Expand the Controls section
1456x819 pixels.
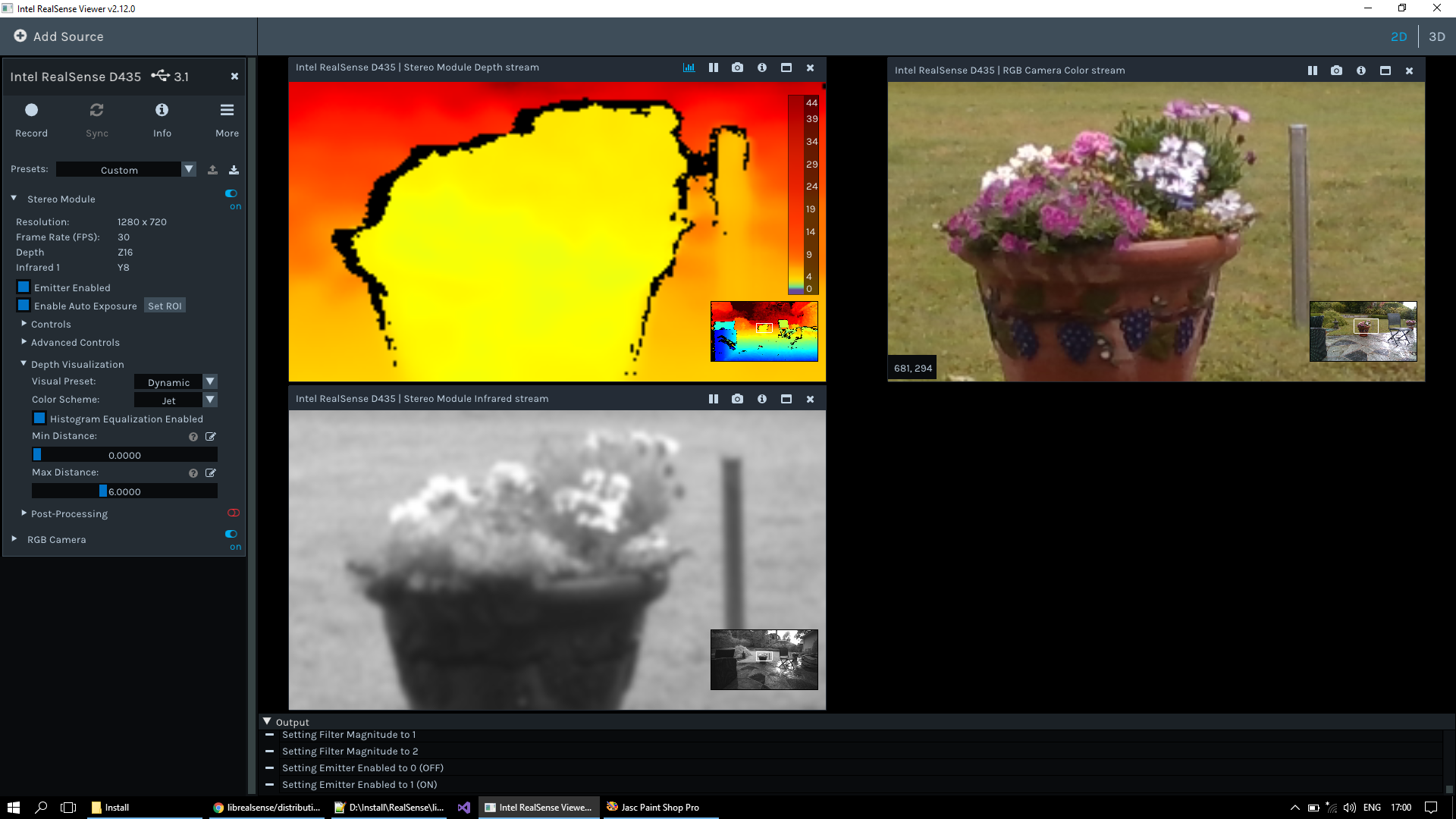tap(24, 324)
